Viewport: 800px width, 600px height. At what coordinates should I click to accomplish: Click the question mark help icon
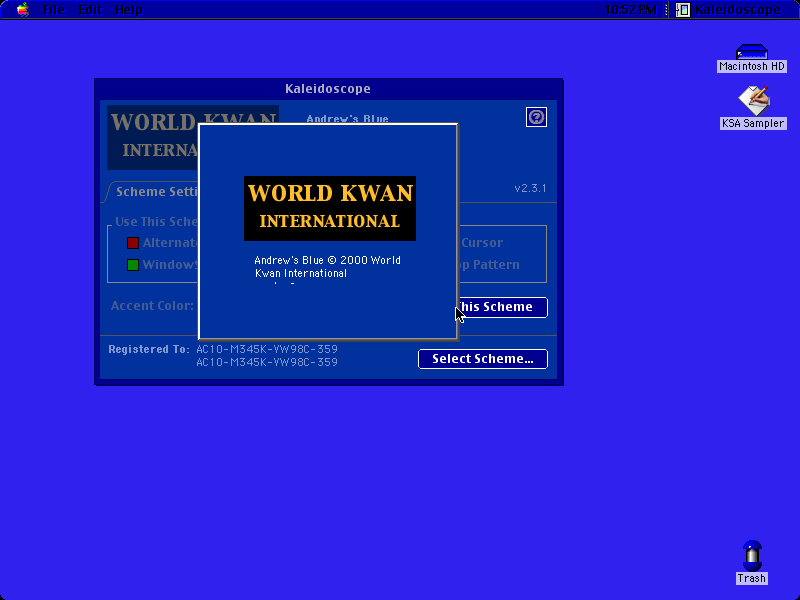[536, 117]
